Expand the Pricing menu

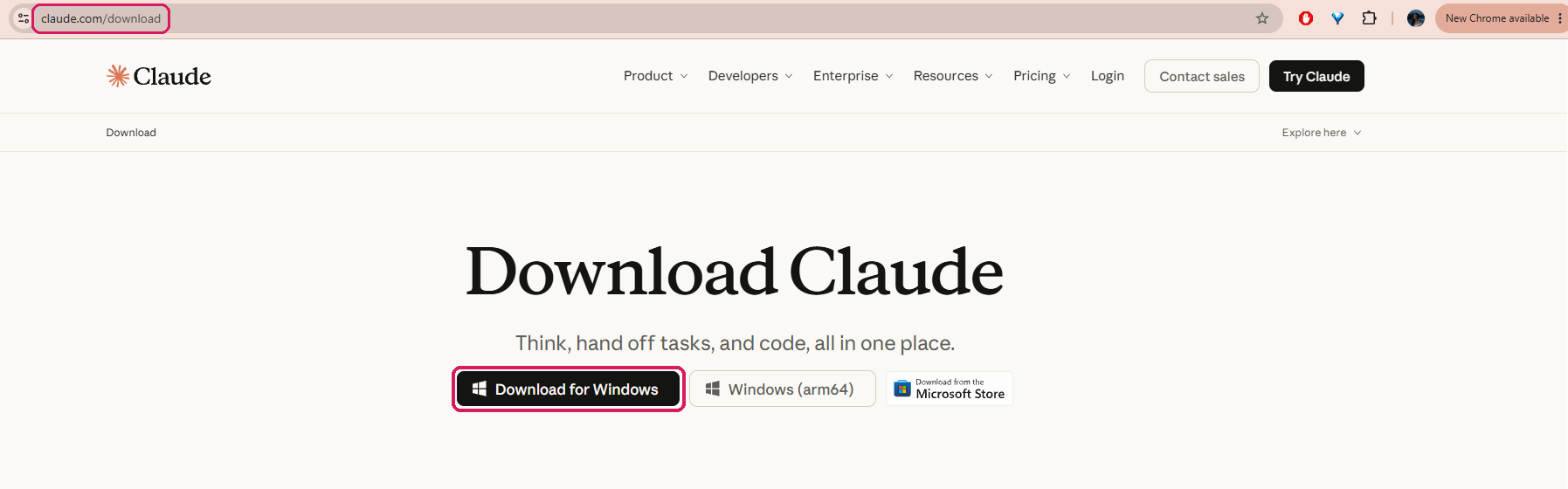(1041, 76)
